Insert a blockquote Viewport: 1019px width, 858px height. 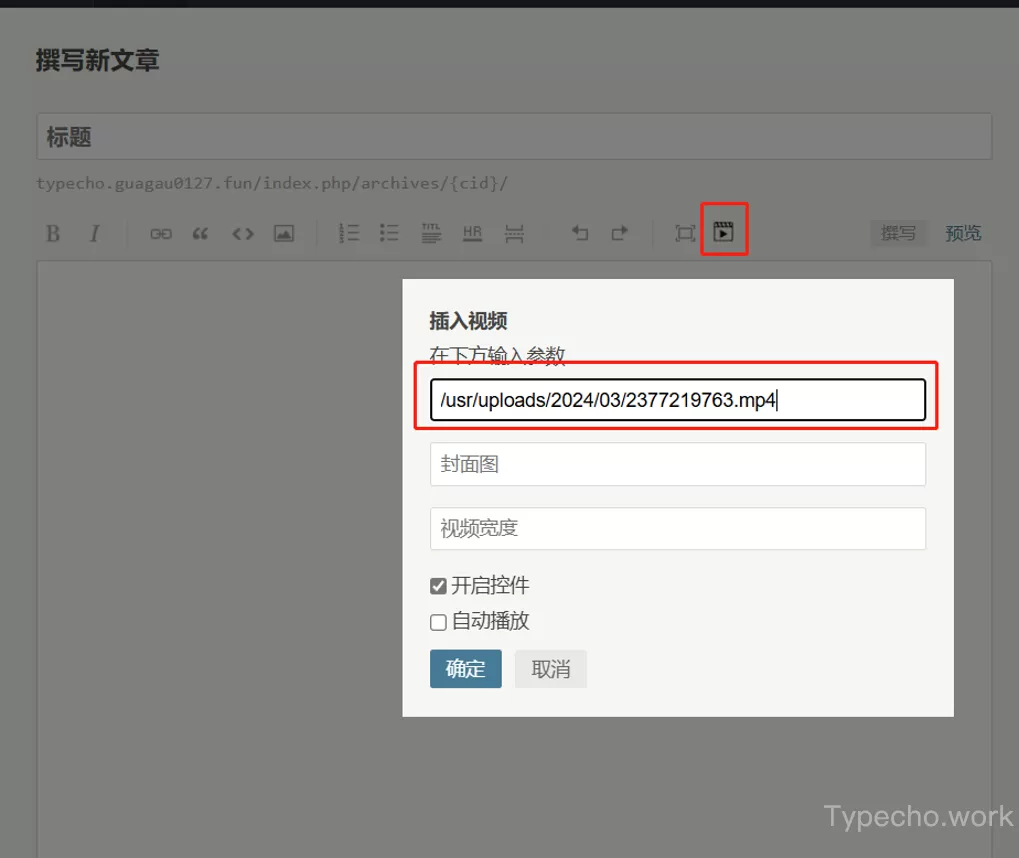click(x=200, y=233)
